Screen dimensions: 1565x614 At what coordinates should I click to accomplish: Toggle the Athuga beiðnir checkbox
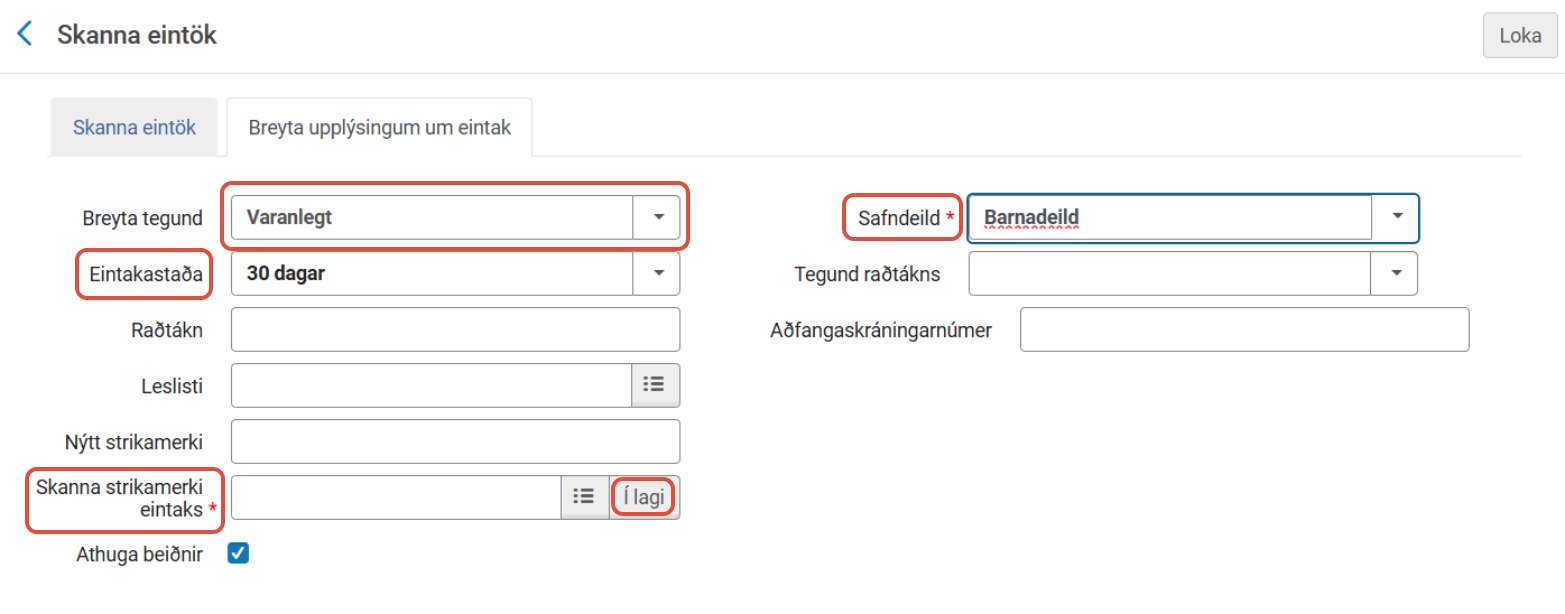click(238, 553)
